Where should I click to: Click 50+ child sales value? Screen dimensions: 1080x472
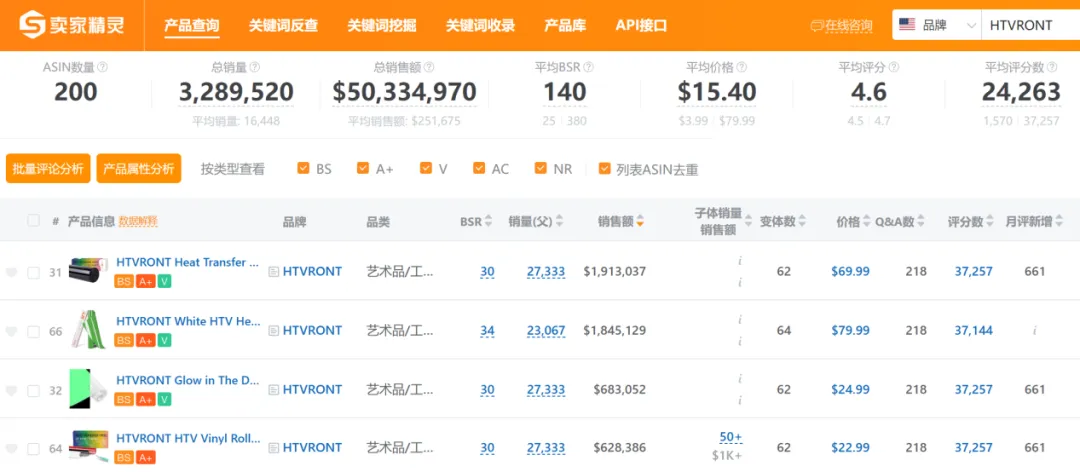731,438
